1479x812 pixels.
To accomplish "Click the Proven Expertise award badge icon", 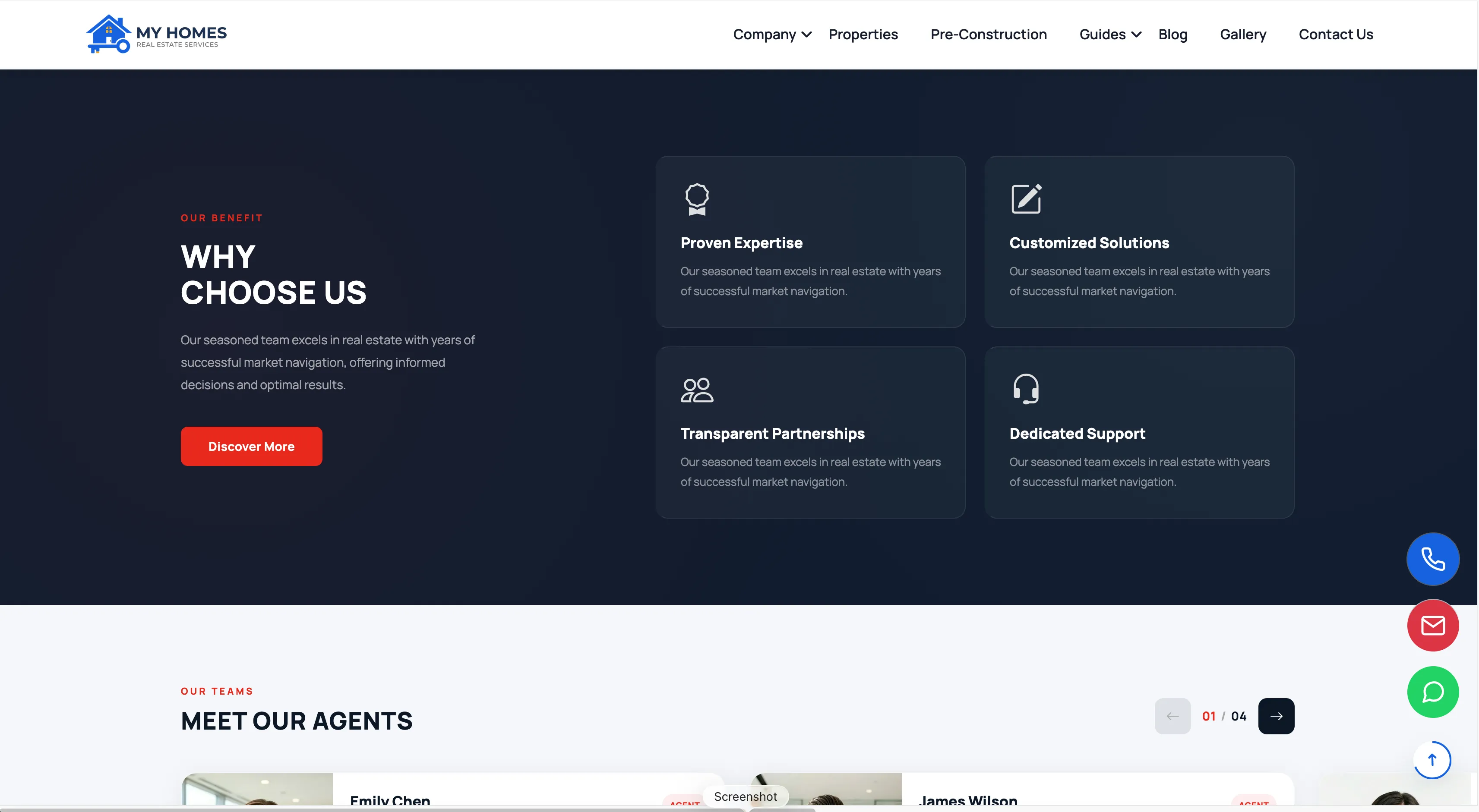I will pyautogui.click(x=696, y=199).
